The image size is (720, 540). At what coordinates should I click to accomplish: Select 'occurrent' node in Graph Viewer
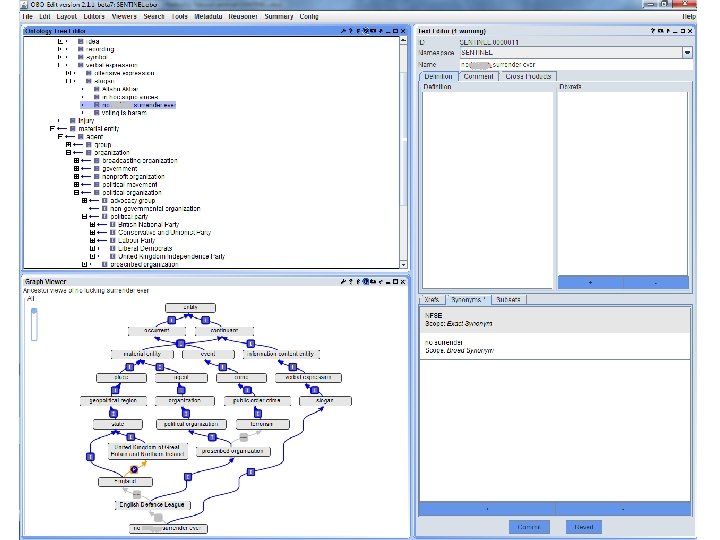click(x=157, y=331)
